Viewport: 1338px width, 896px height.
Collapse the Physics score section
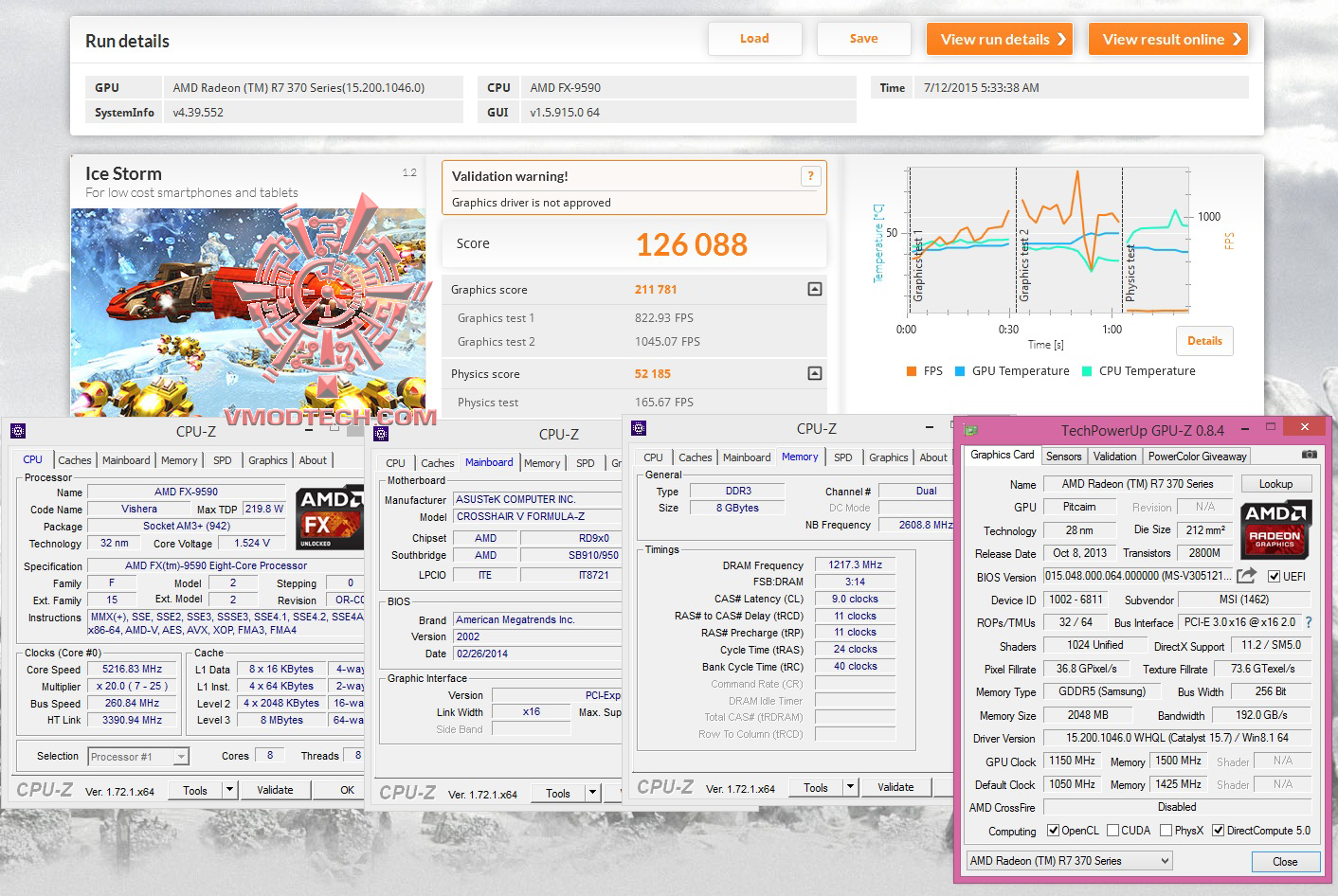[815, 374]
